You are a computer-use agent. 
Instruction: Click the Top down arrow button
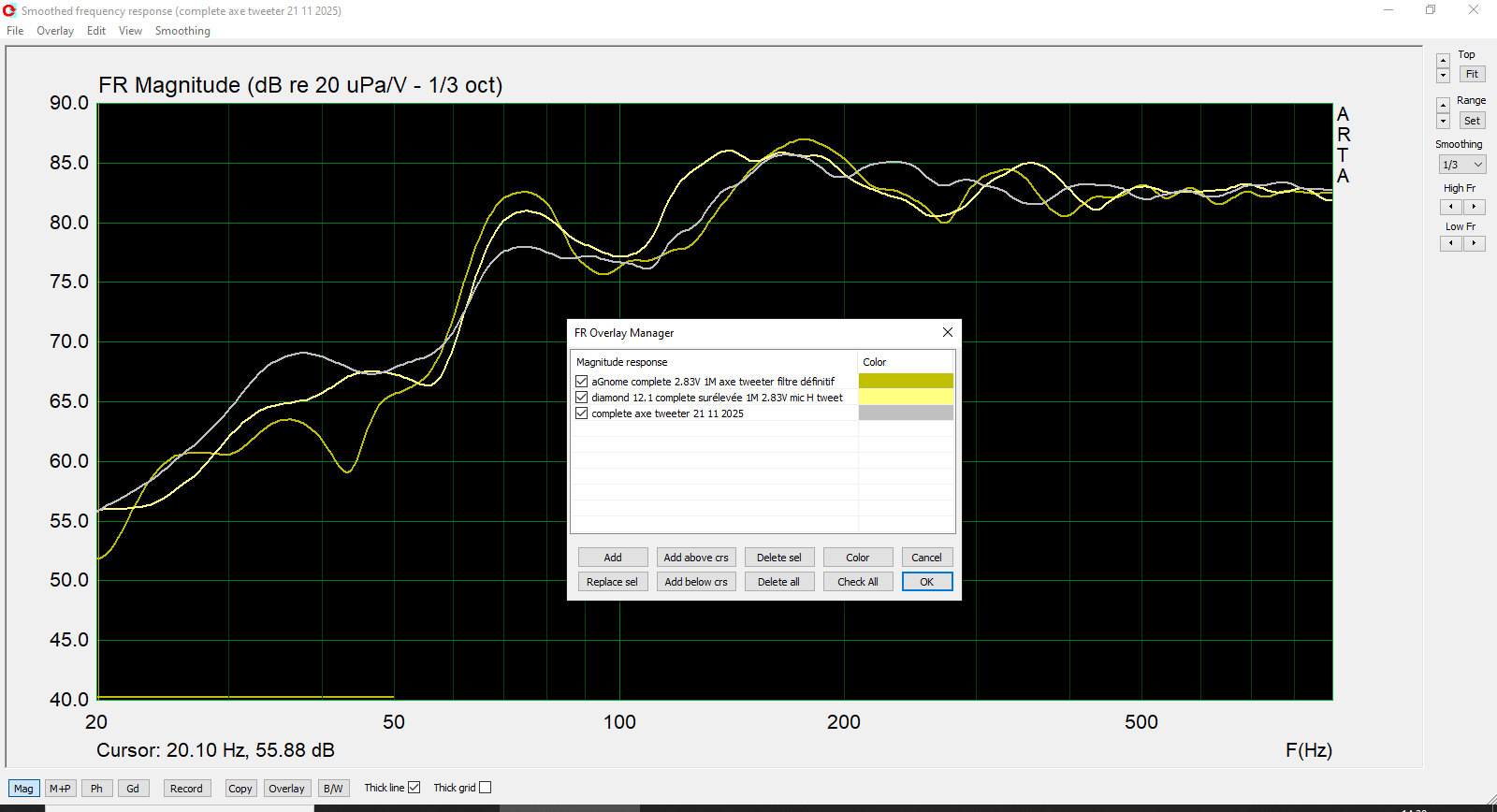coord(1443,75)
